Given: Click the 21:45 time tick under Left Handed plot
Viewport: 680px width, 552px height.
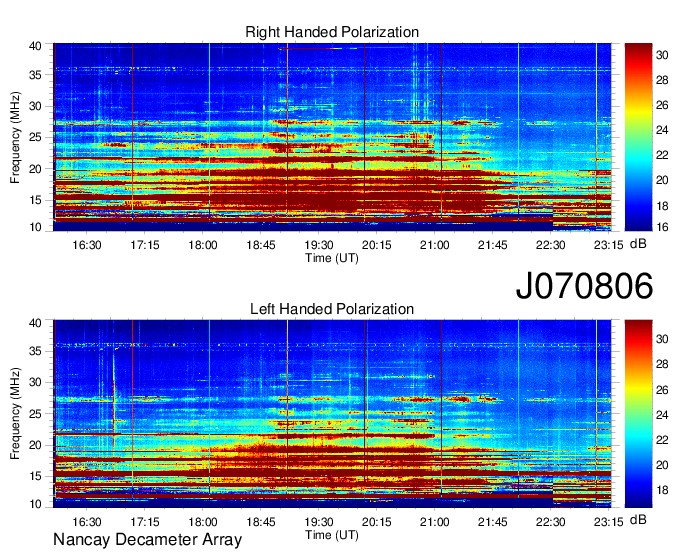Looking at the screenshot, I should [x=493, y=522].
